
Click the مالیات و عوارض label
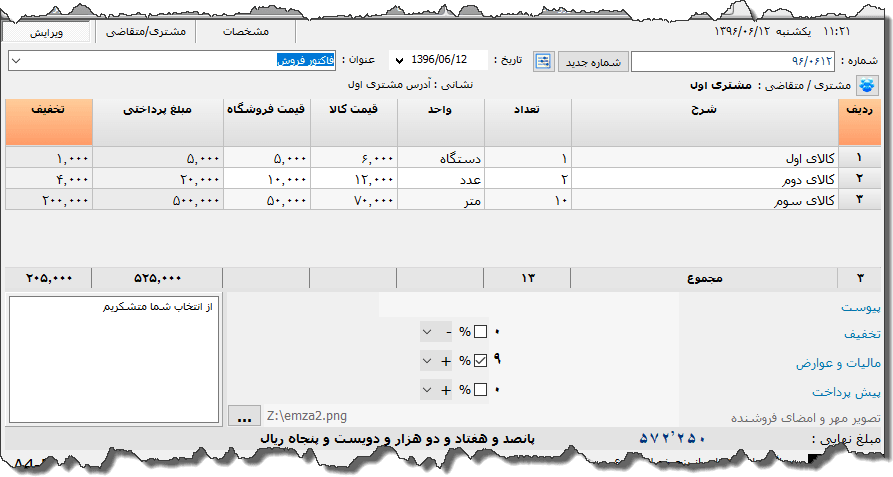tap(838, 363)
